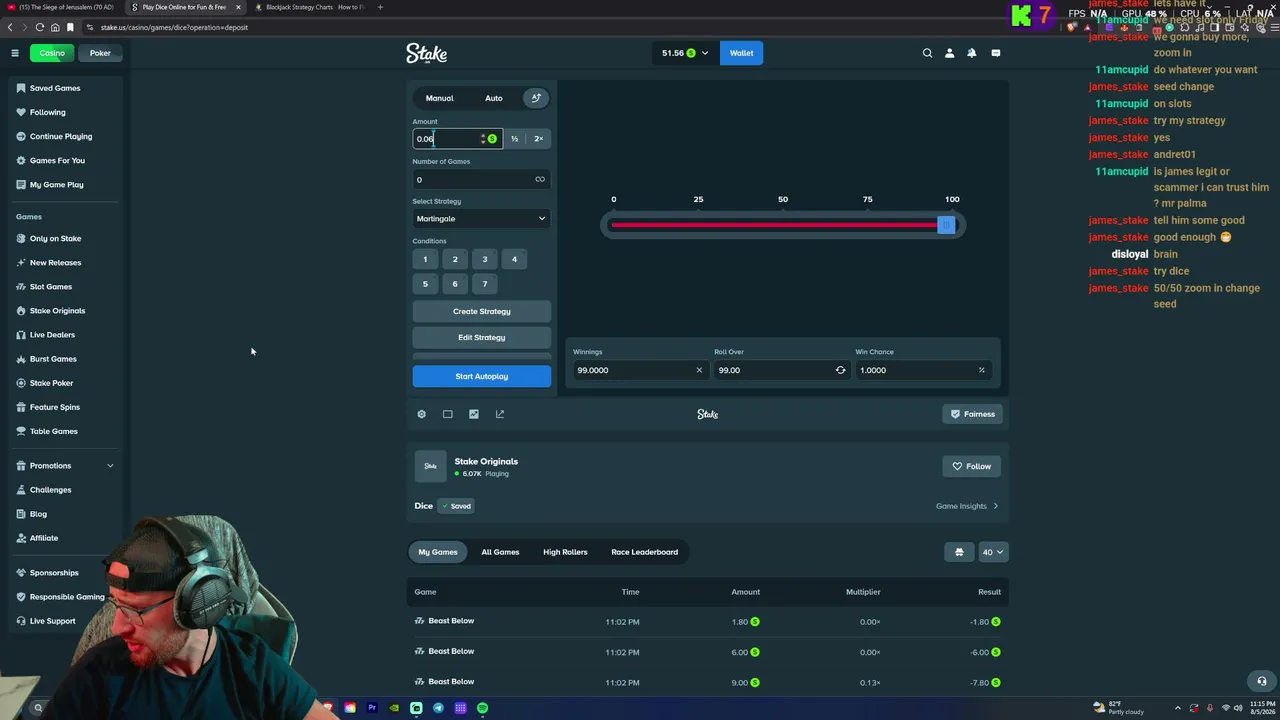Click the swap icon in Roll Over field

pos(840,370)
